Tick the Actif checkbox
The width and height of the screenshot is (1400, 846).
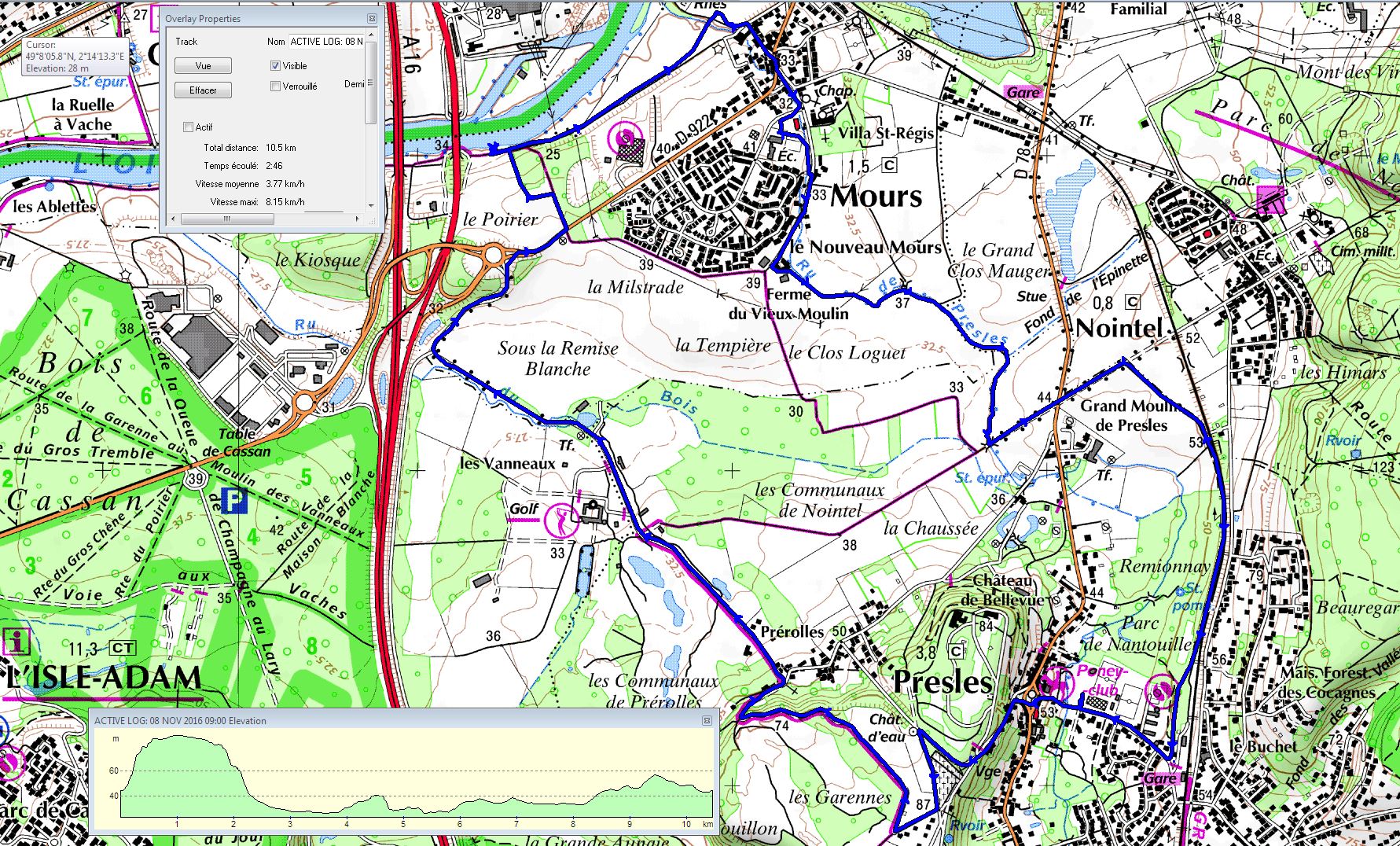189,127
